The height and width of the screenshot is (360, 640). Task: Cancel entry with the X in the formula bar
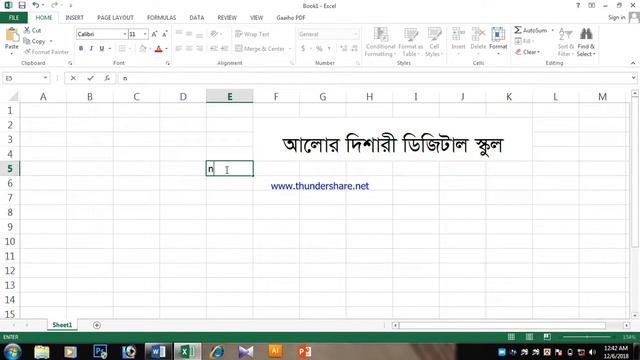[73, 78]
